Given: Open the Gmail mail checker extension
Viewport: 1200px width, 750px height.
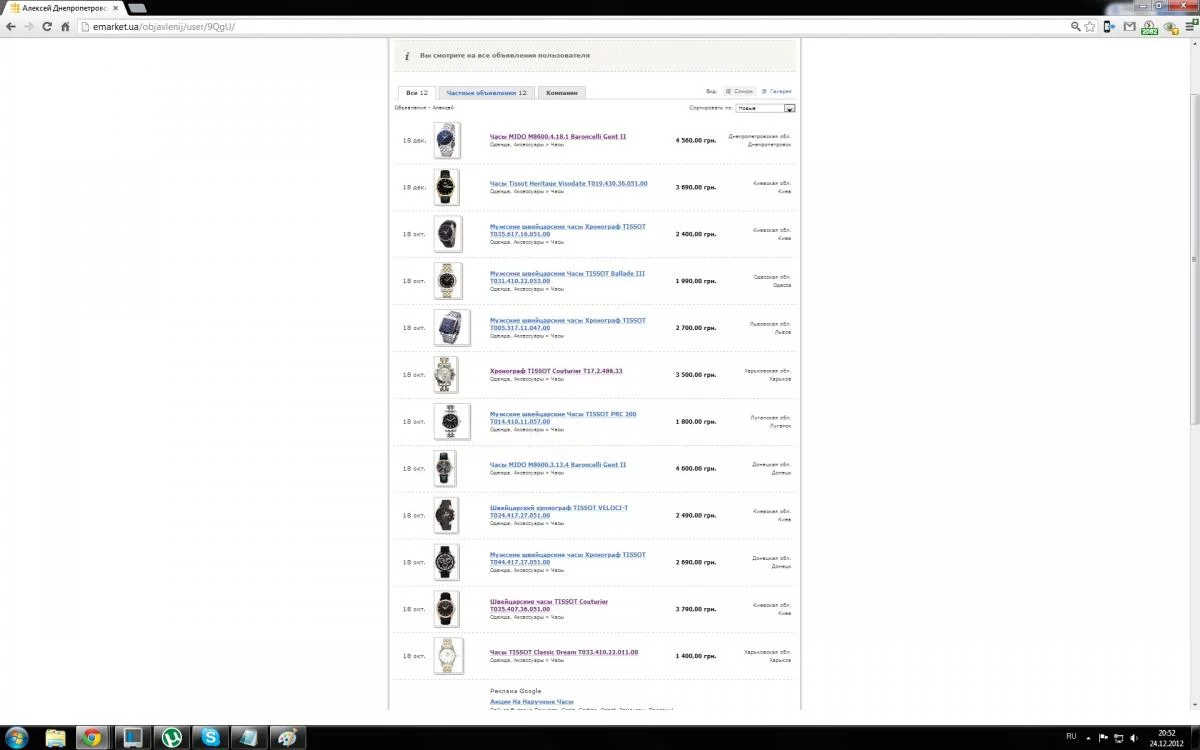Looking at the screenshot, I should (x=1130, y=27).
